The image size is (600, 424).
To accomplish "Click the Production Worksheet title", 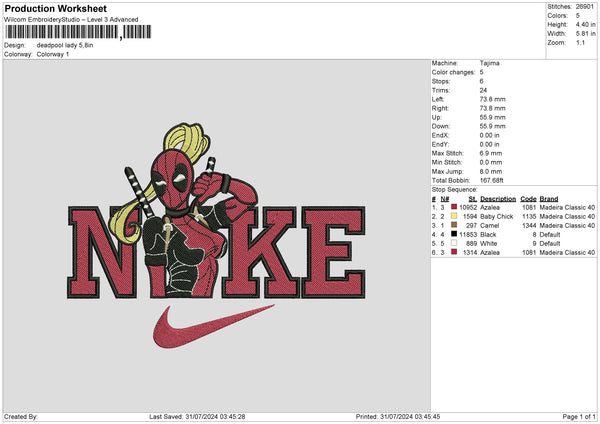I will [55, 8].
